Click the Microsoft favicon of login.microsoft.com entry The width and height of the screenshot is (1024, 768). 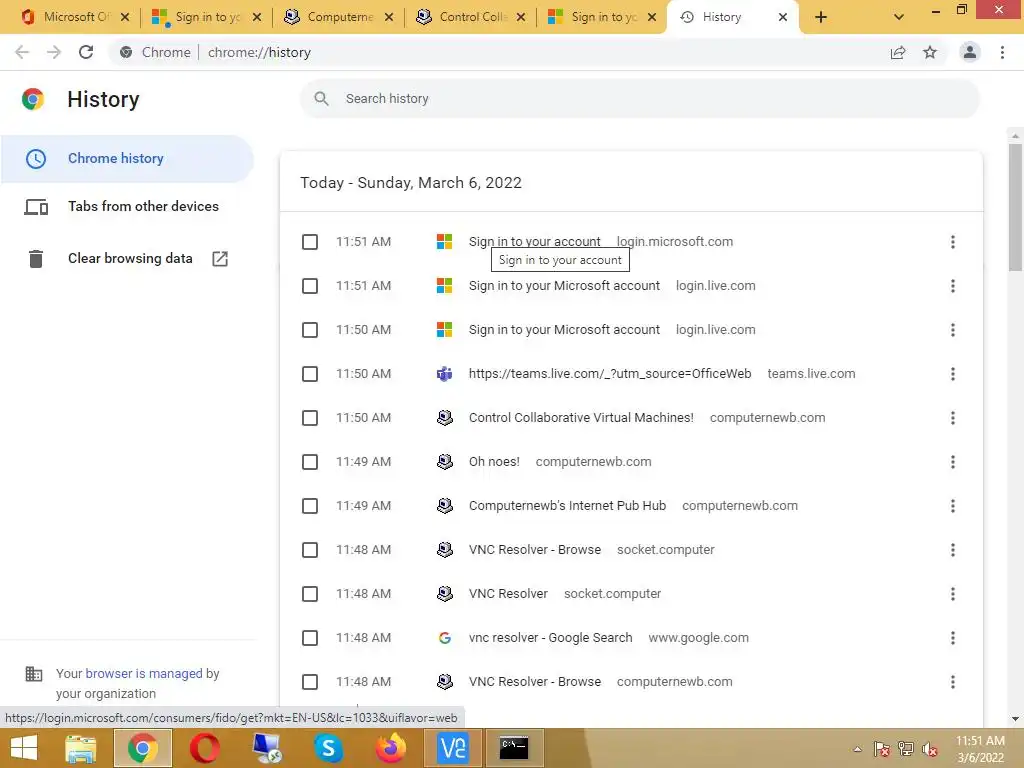click(445, 242)
